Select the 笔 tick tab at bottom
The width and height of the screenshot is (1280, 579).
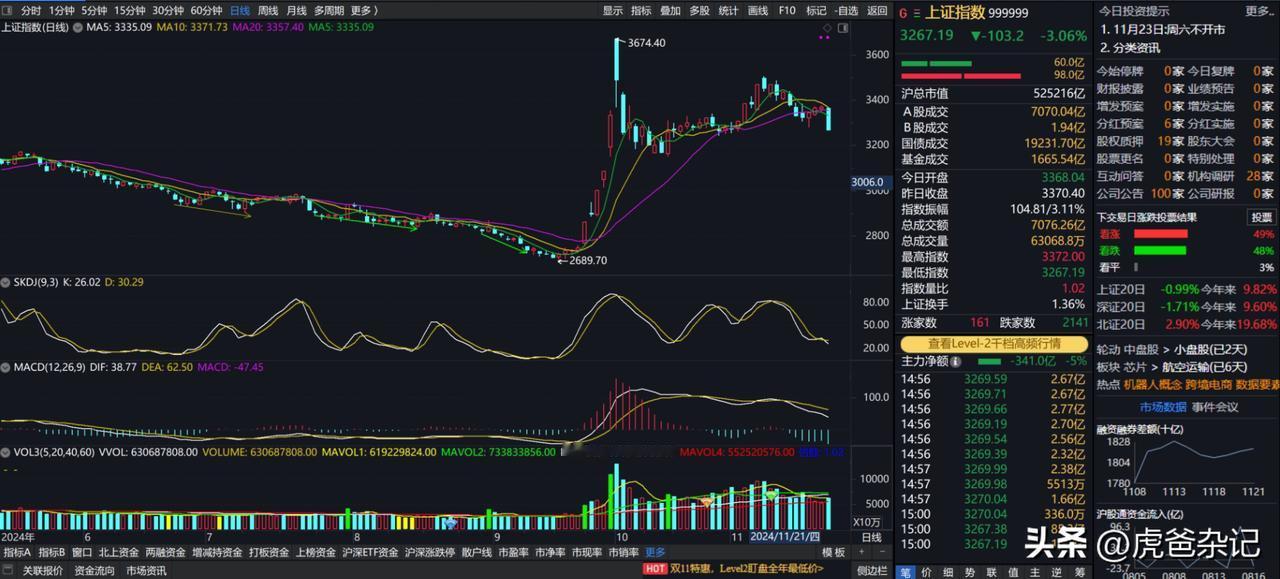[905, 571]
